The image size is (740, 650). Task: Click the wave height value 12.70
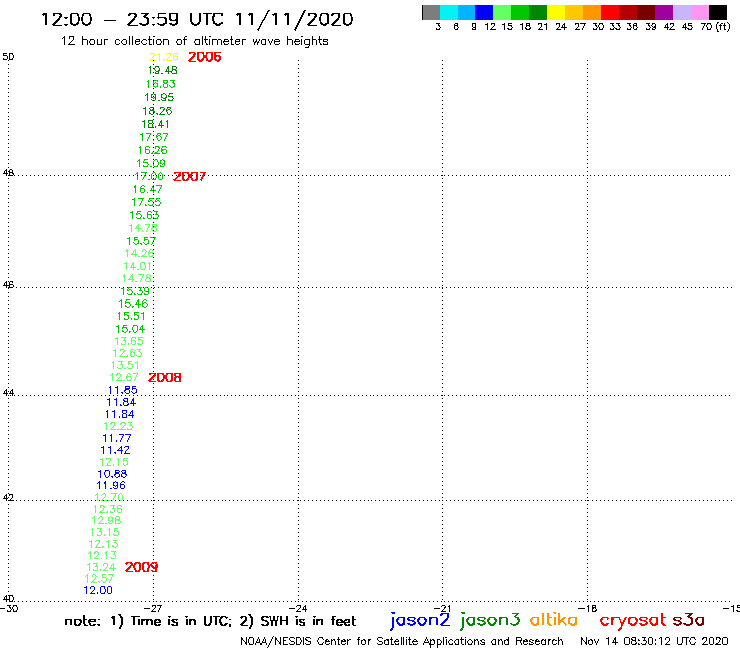pyautogui.click(x=109, y=497)
